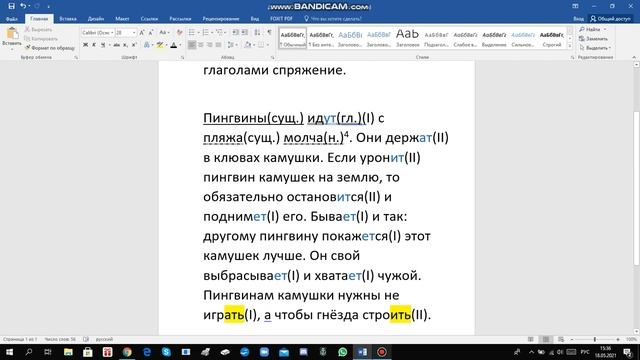
Task: Toggle underline (Ч) formatting
Action: (103, 45)
